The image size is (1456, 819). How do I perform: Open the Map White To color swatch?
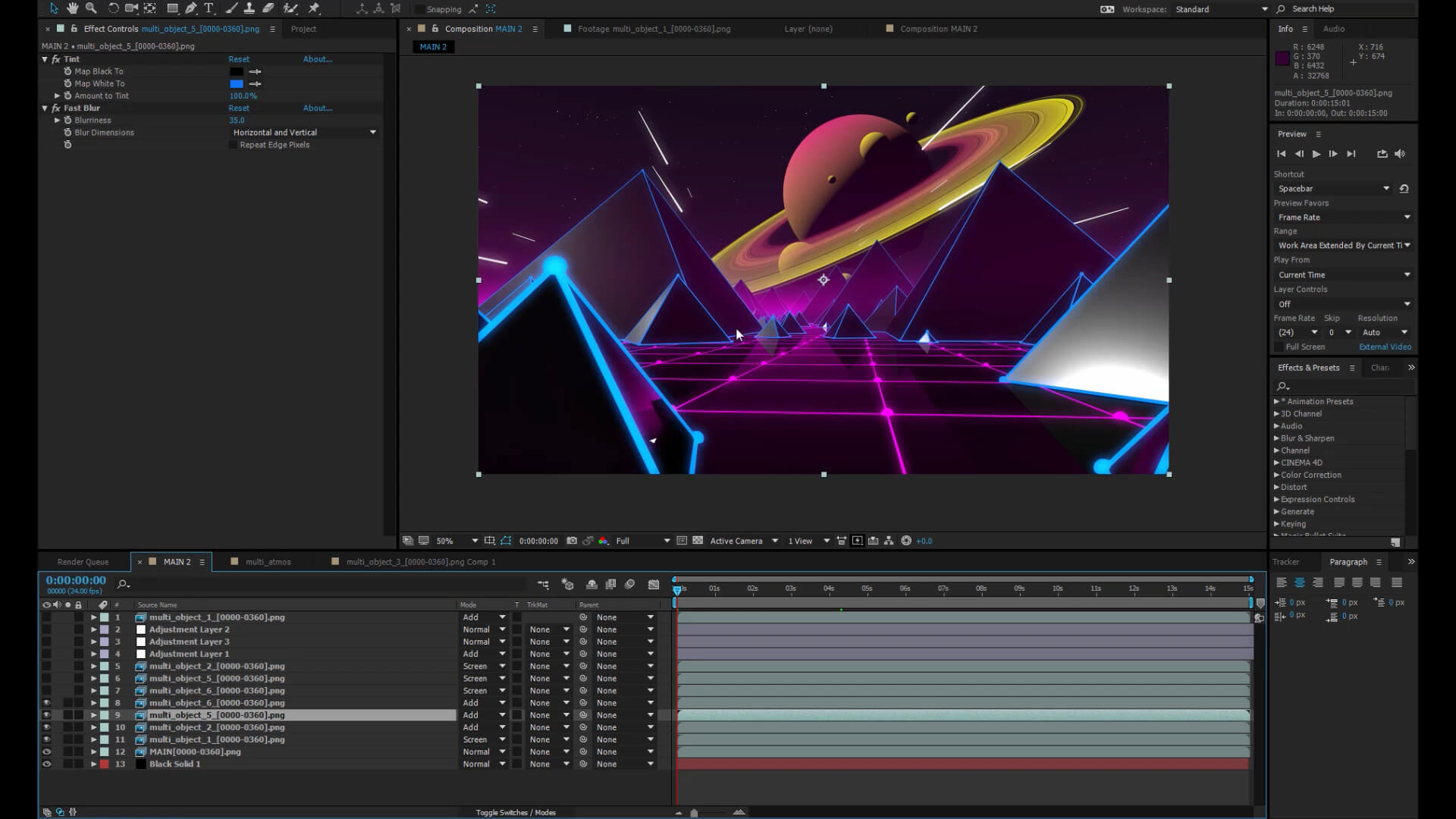237,84
